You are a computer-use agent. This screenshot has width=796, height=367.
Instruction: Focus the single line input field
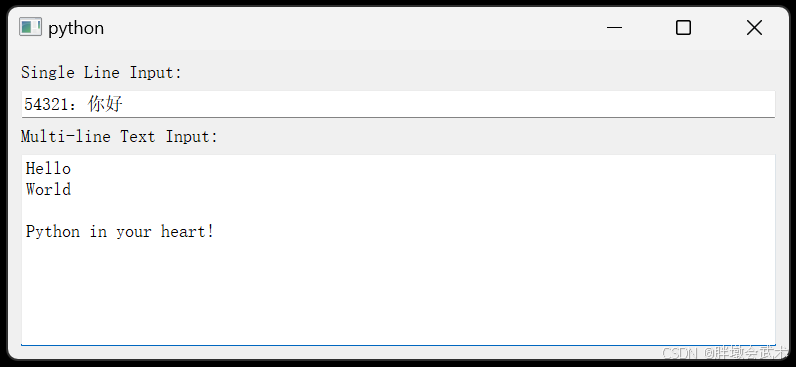click(398, 104)
